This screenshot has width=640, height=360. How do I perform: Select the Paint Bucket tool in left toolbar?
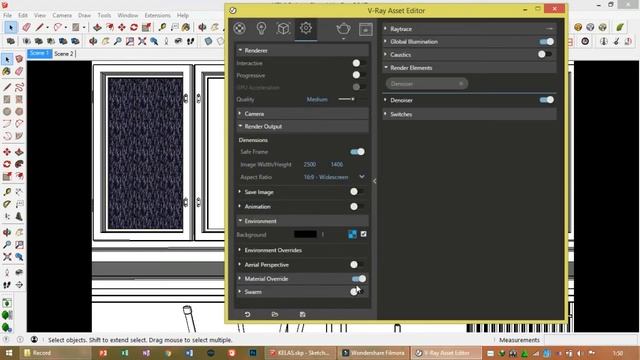coord(7,71)
